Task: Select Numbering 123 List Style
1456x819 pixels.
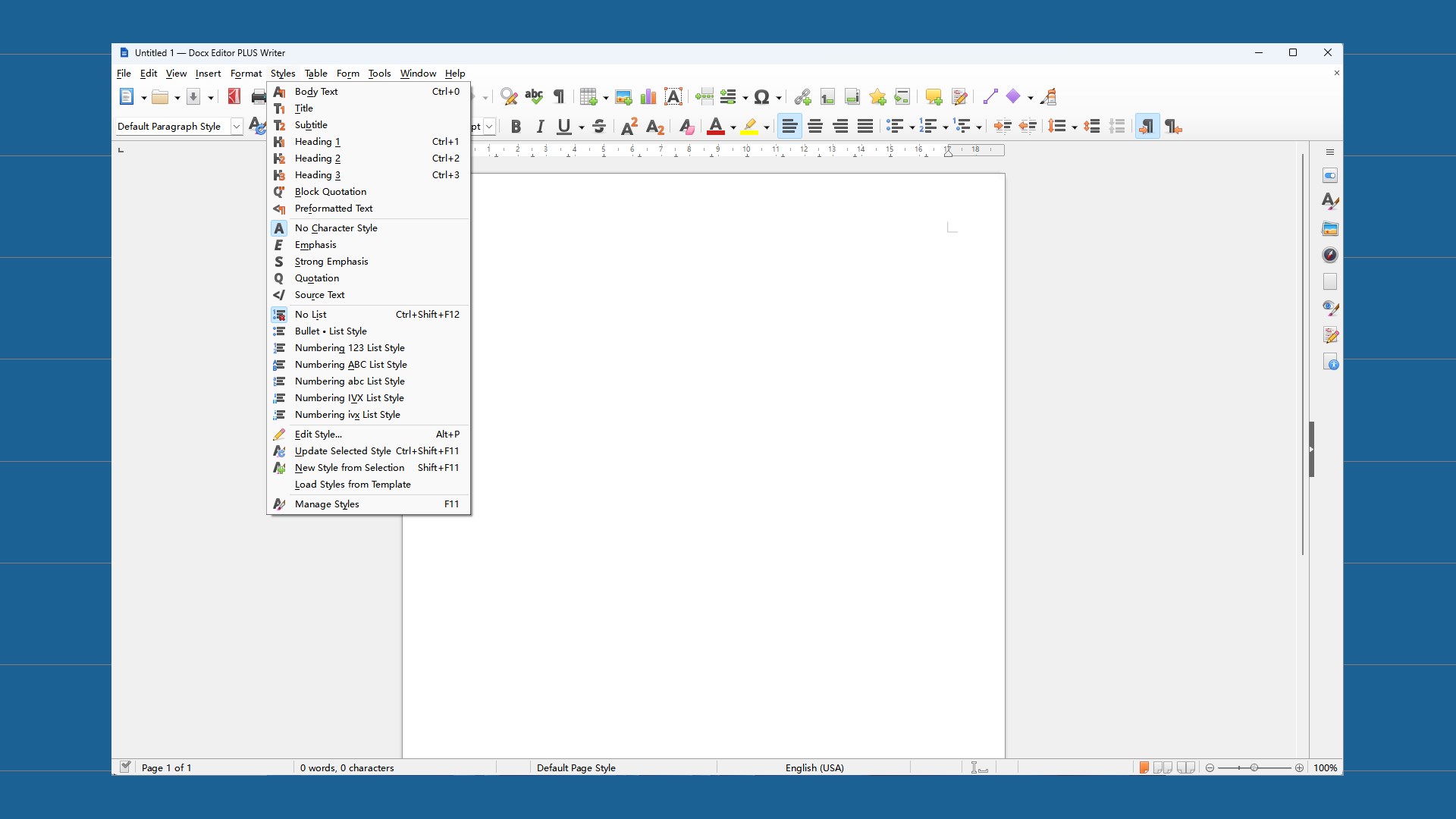Action: 369,348
